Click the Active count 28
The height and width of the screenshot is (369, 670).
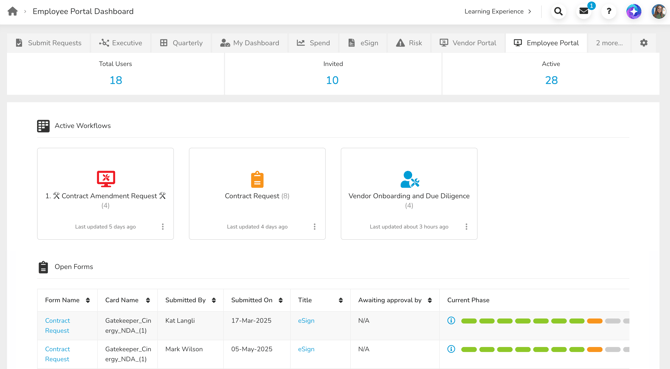pos(551,80)
